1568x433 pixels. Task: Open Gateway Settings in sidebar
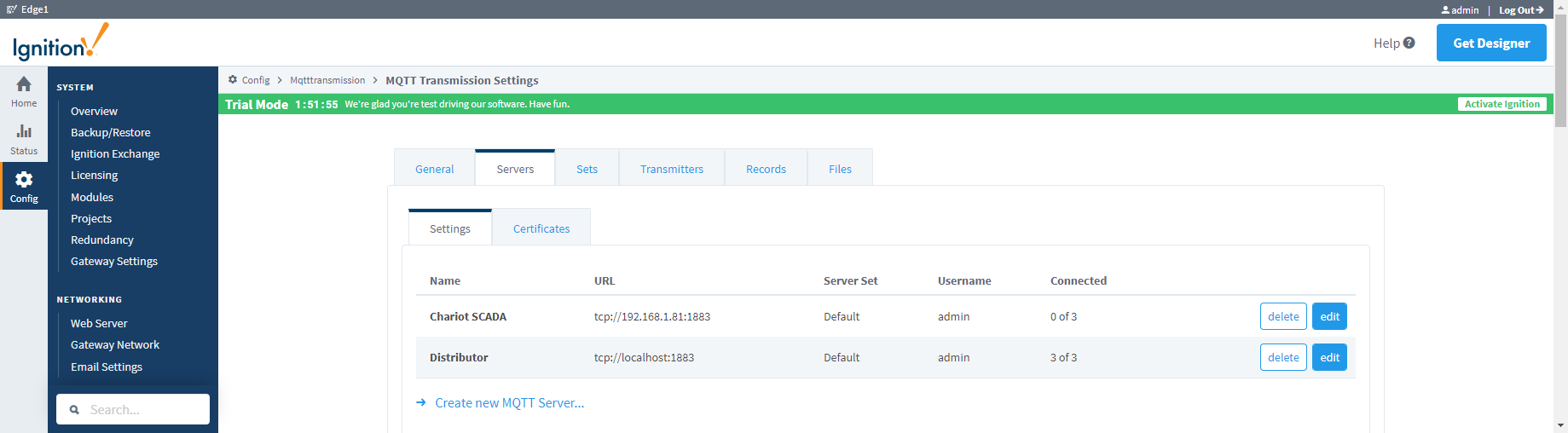coord(114,261)
